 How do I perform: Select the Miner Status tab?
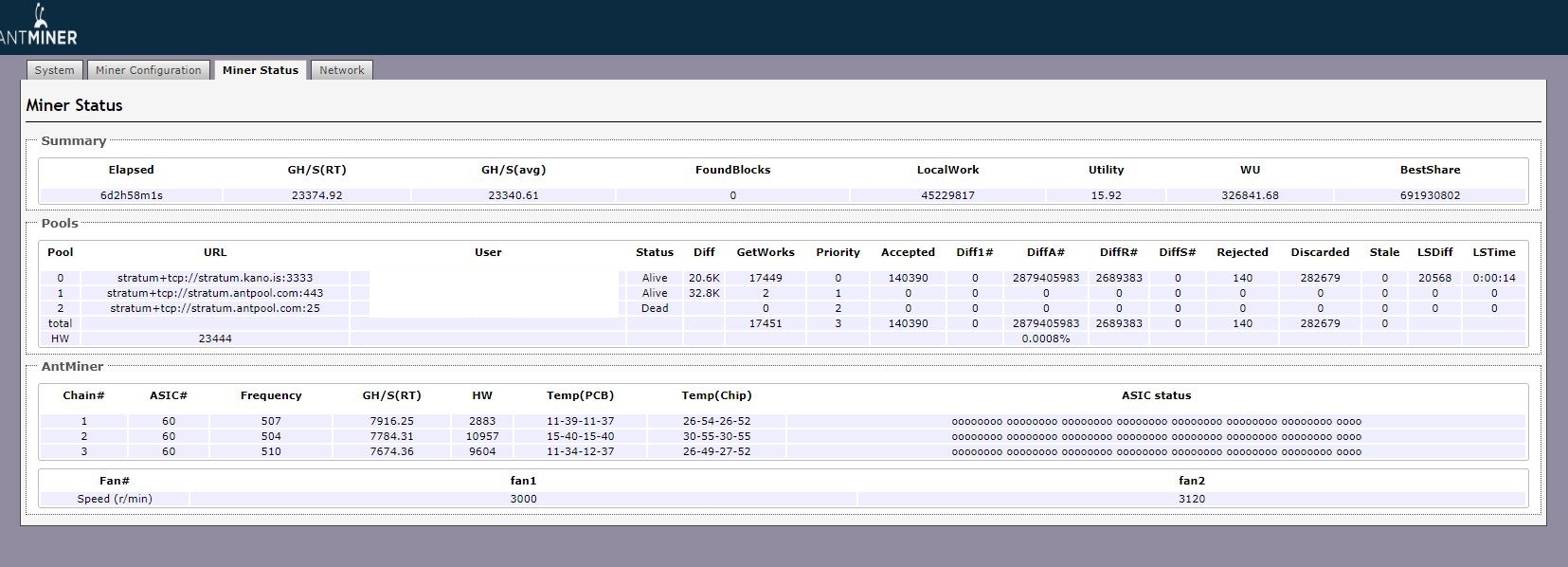click(x=261, y=70)
